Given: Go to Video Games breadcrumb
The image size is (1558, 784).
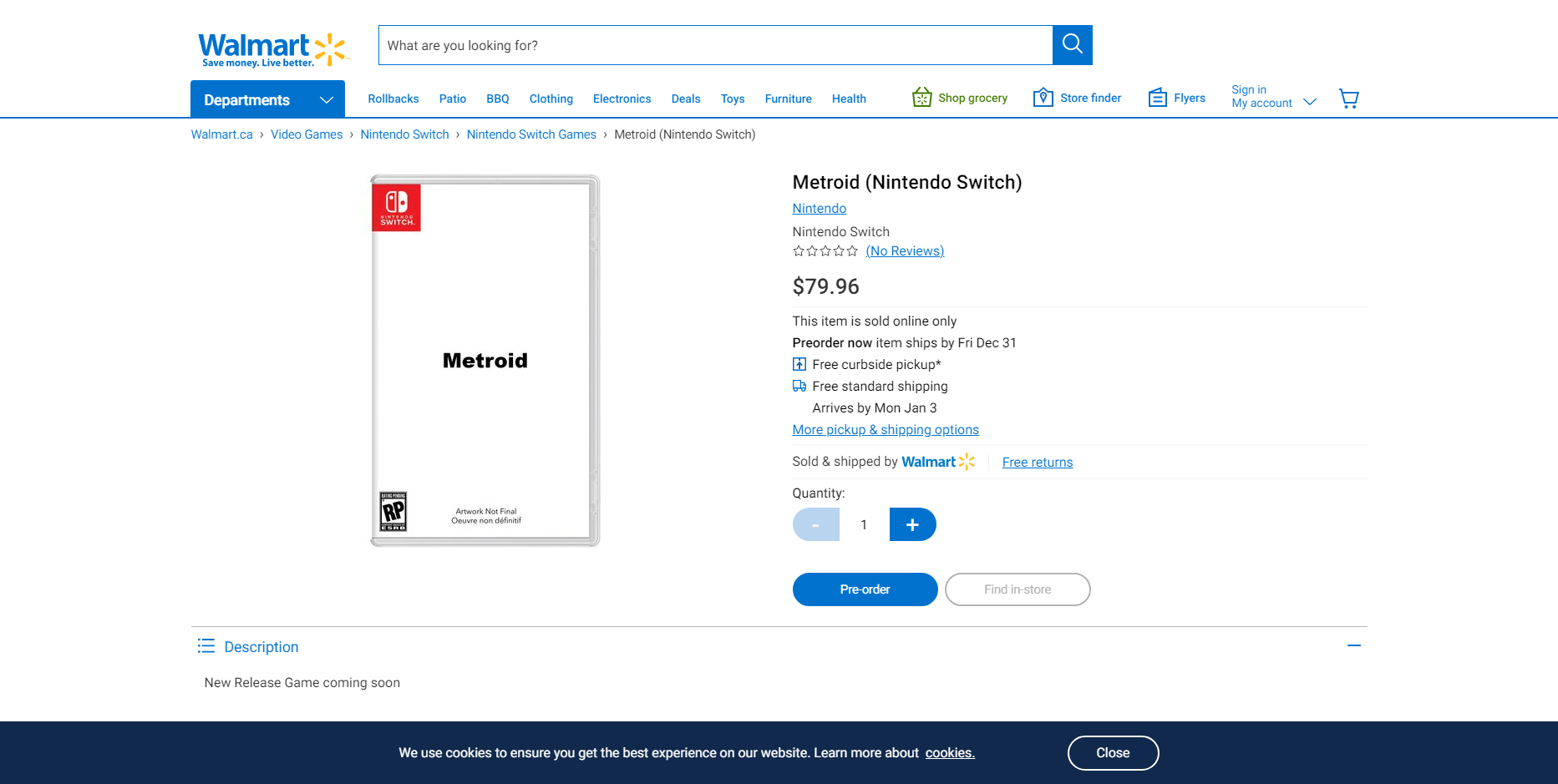Looking at the screenshot, I should (x=307, y=134).
